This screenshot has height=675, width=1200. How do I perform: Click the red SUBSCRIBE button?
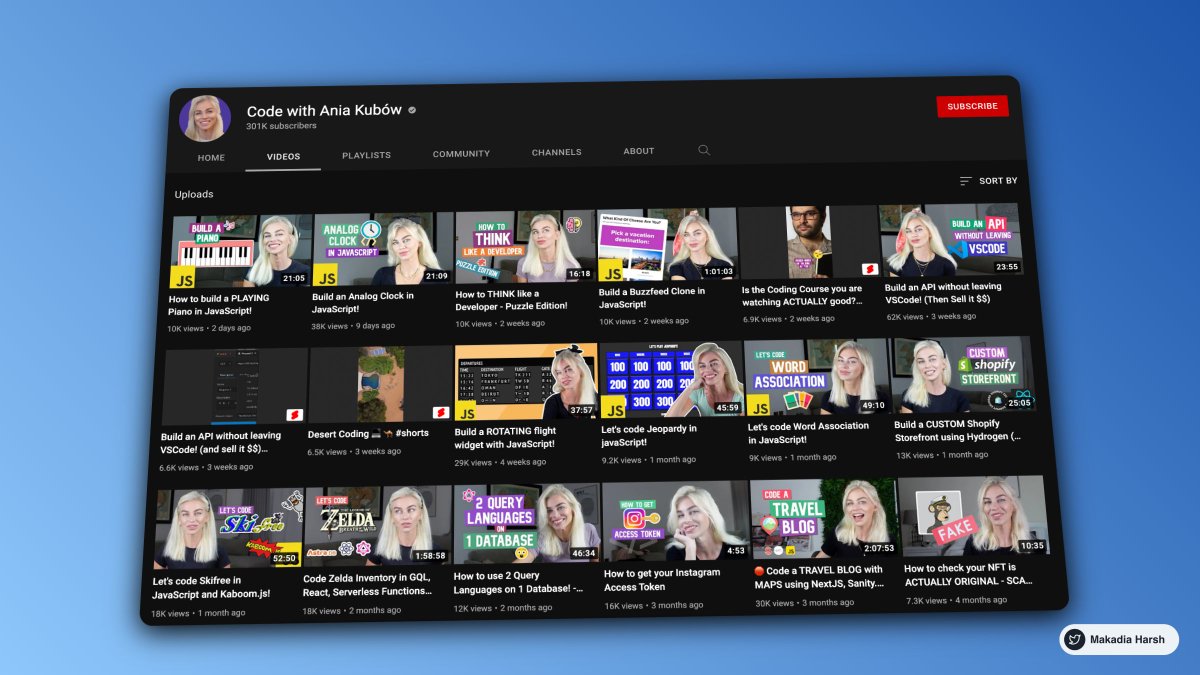click(972, 106)
